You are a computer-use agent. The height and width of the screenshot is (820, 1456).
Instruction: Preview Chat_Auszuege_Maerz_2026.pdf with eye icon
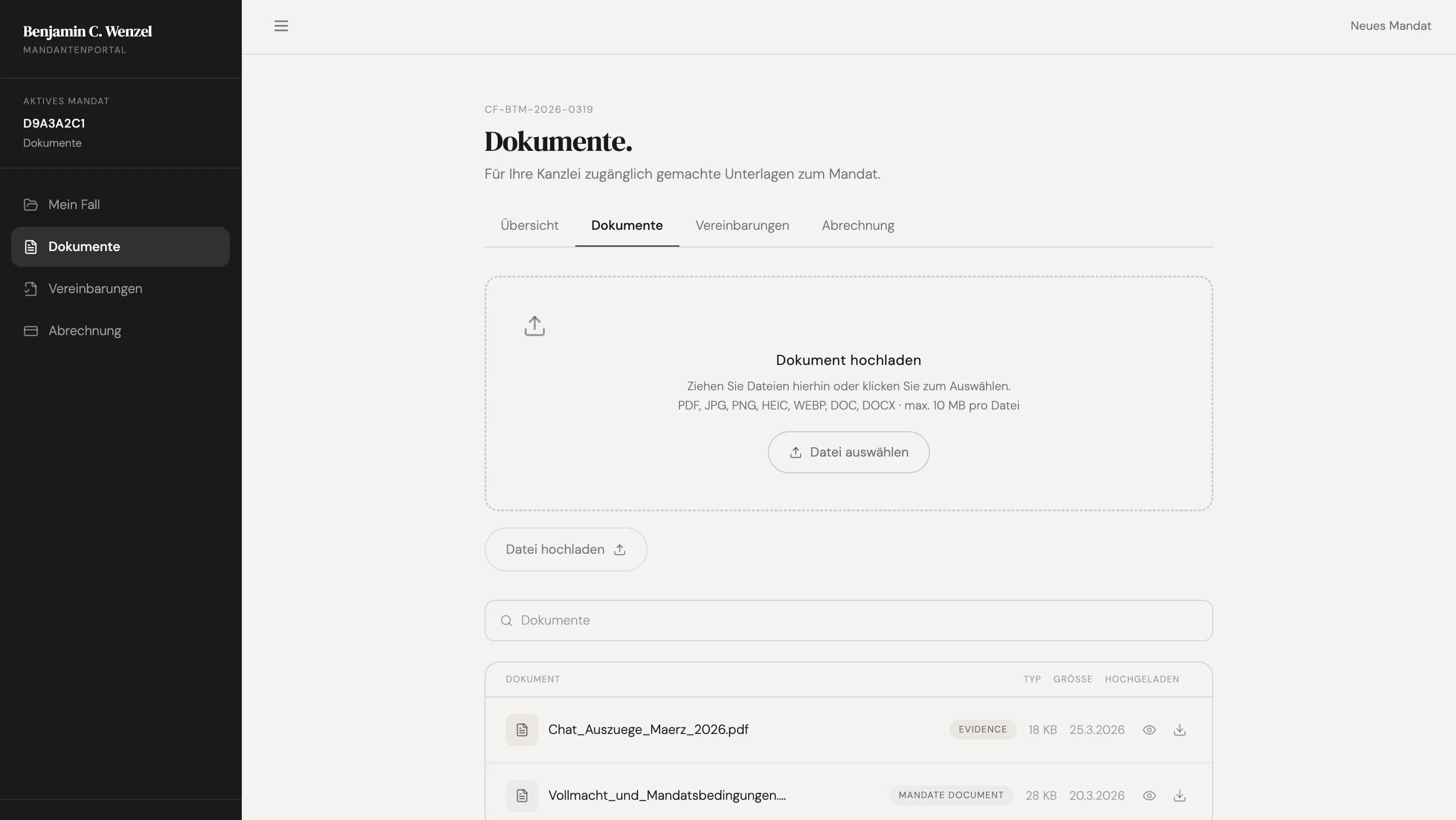tap(1149, 729)
